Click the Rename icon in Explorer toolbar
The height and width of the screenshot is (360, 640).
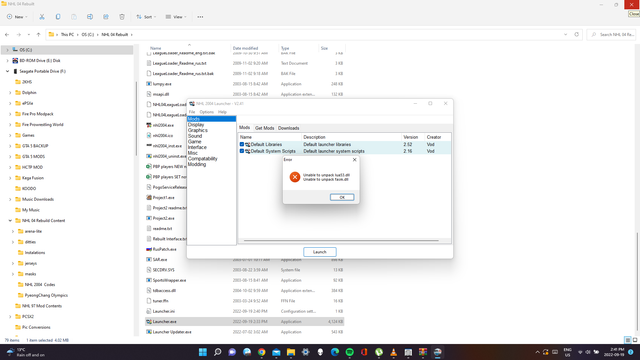[x=90, y=17]
